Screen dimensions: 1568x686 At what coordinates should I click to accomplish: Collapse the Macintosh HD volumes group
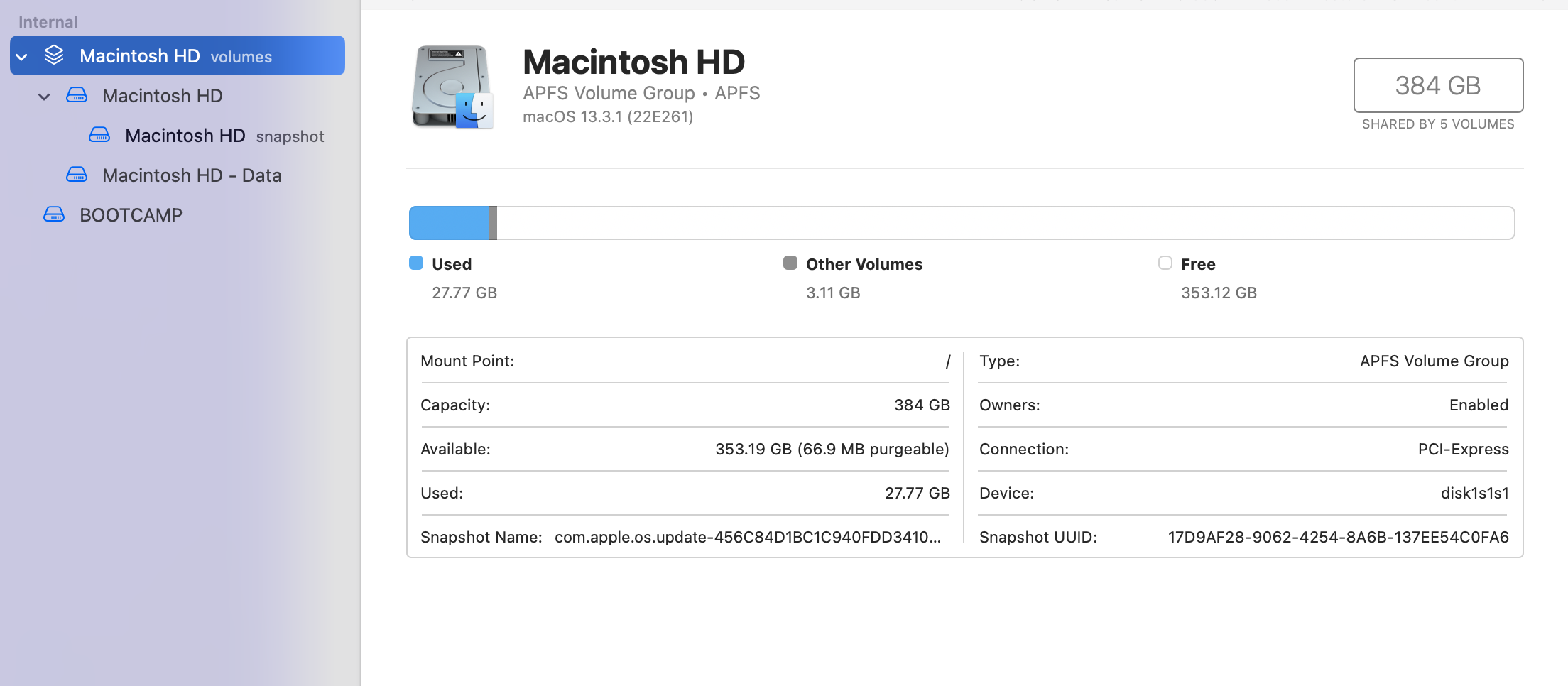(23, 55)
